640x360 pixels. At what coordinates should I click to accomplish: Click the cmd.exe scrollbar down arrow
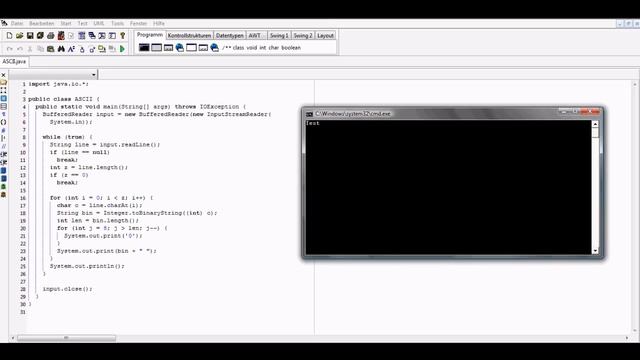[595, 251]
